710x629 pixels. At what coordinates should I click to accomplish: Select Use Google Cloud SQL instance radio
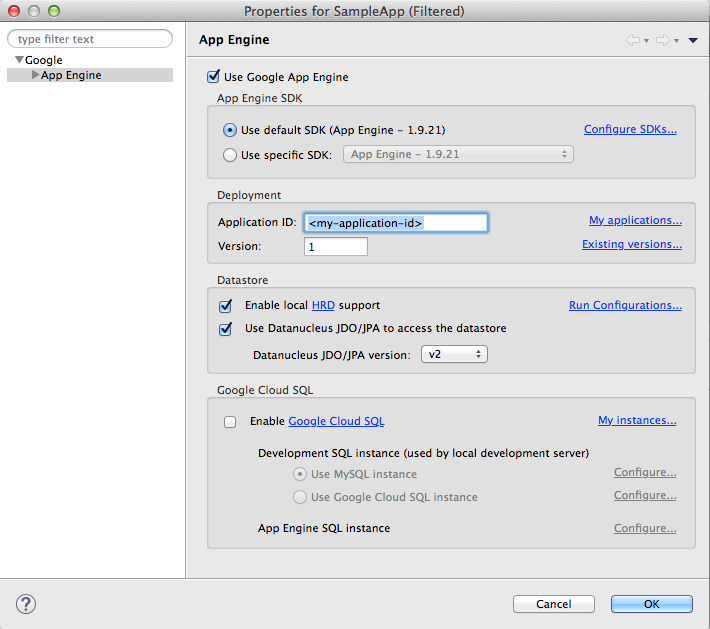click(300, 497)
